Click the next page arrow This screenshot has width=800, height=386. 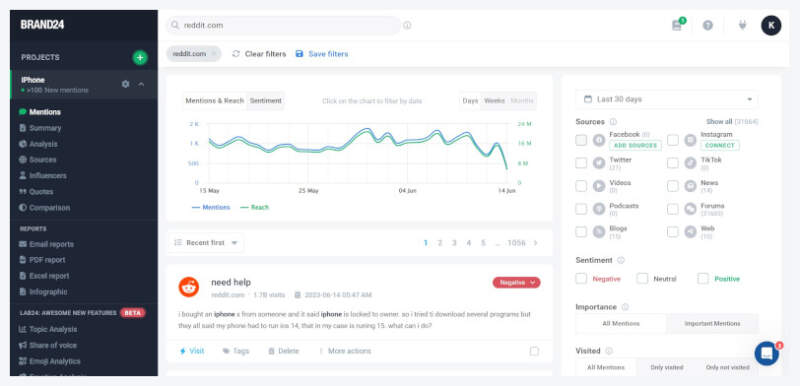tap(535, 243)
